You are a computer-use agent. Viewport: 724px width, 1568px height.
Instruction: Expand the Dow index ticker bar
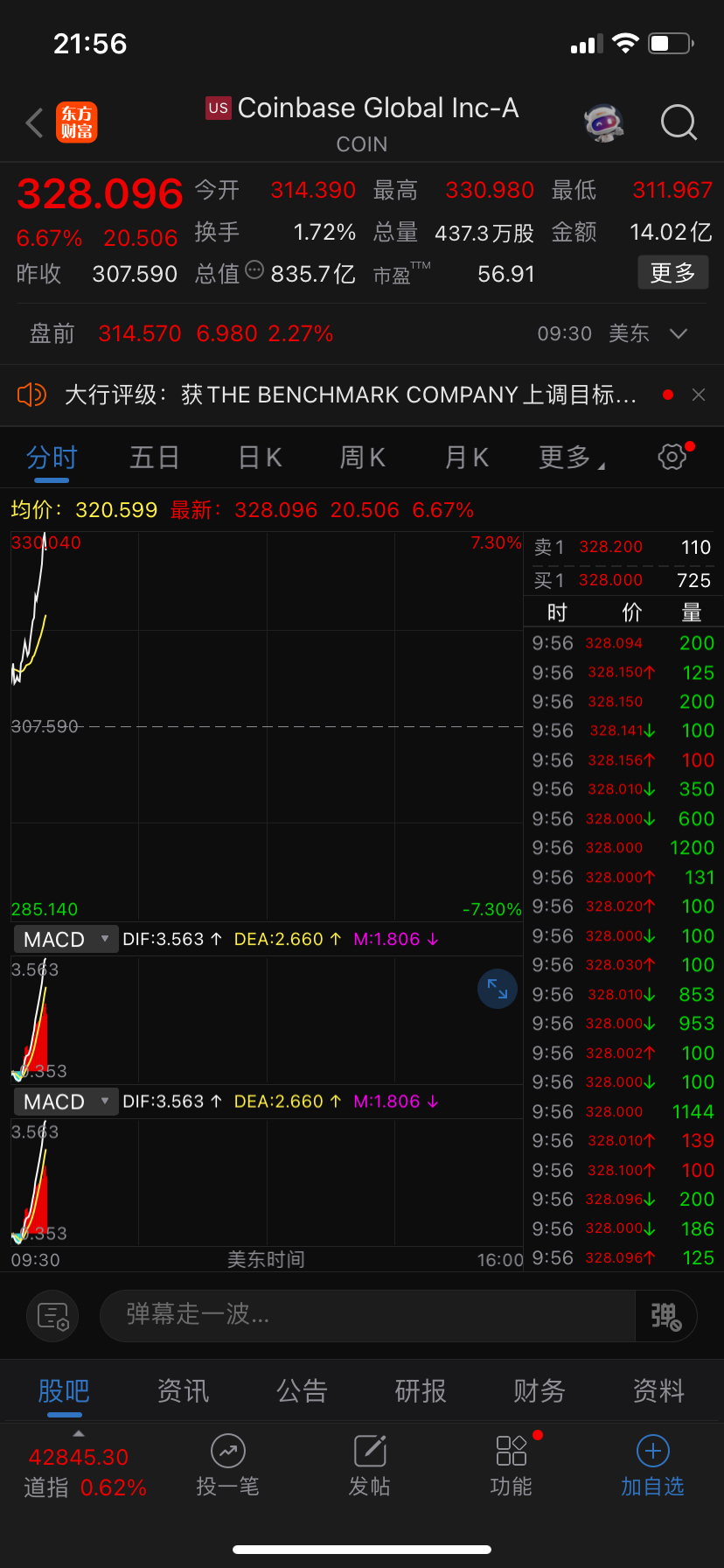tap(79, 1433)
